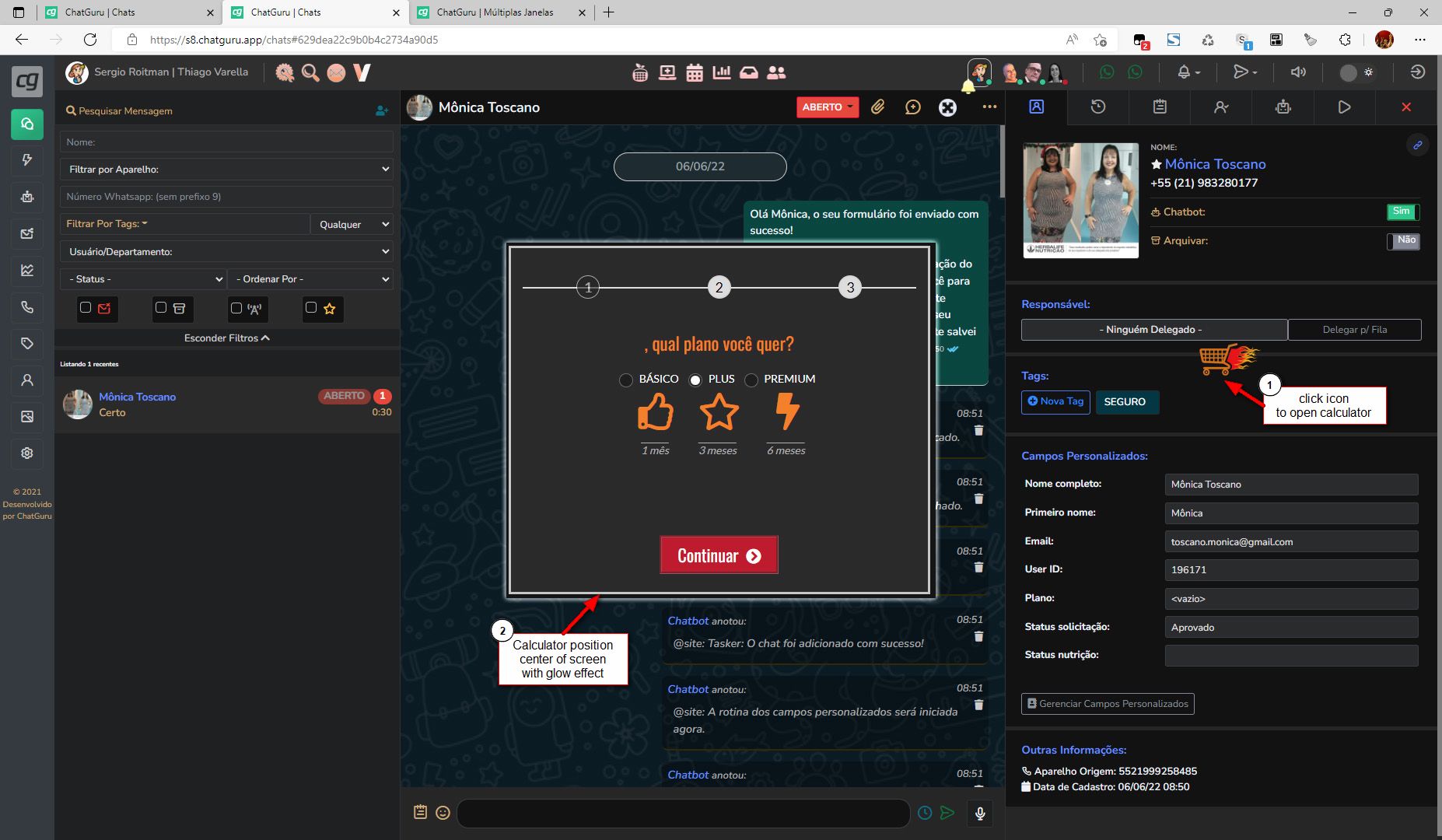Open the line chart reports icon in left sidebar
The height and width of the screenshot is (840, 1442).
[27, 270]
